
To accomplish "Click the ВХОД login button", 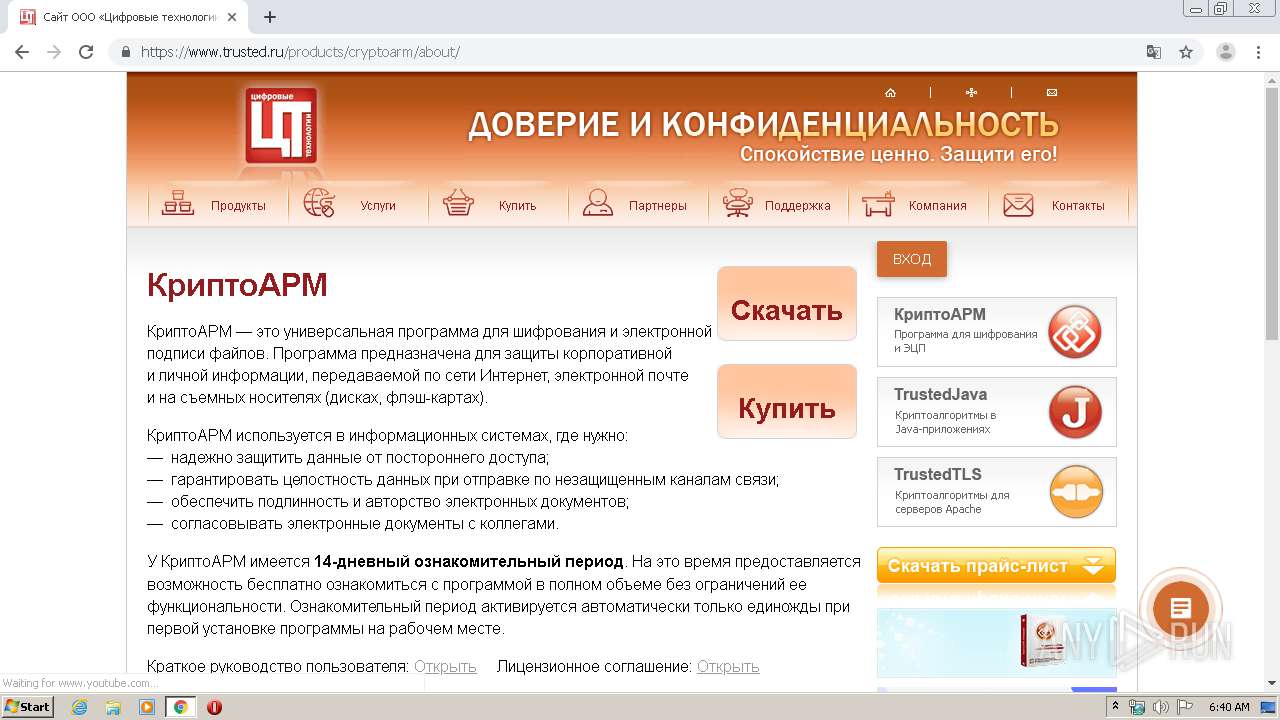I will (x=912, y=259).
